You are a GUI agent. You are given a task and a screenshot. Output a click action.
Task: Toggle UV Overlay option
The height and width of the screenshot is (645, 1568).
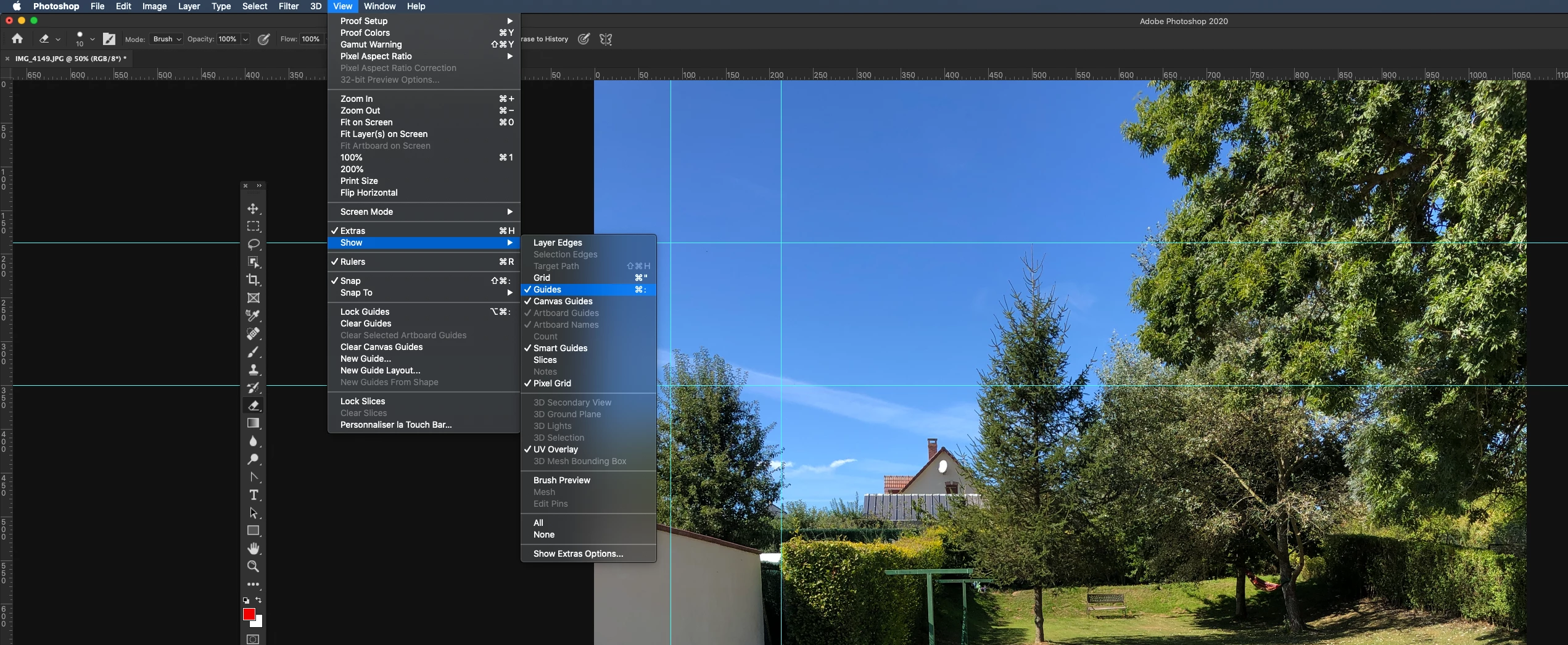point(588,449)
